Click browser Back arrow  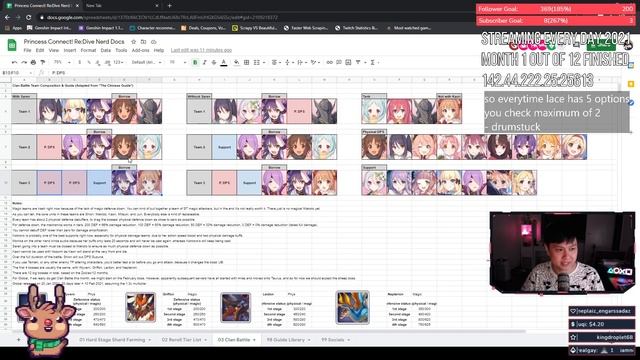coord(7,18)
